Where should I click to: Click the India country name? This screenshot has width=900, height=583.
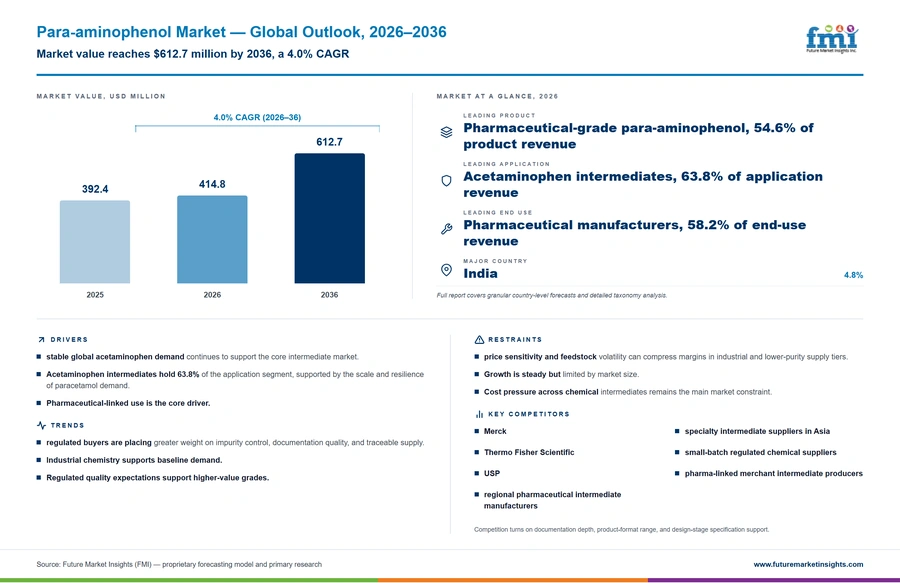point(480,274)
